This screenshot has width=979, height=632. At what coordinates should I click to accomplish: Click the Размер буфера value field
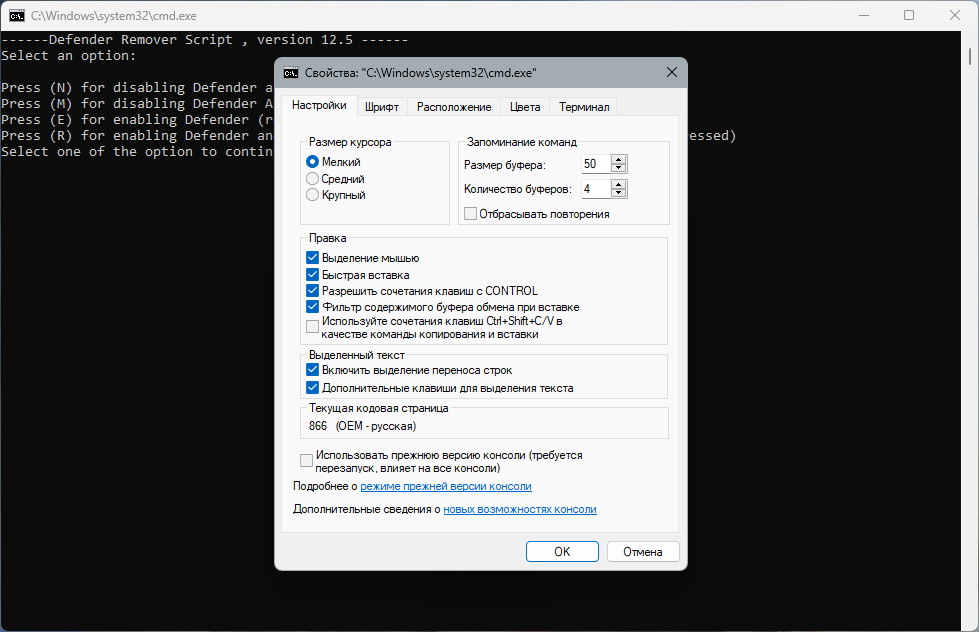tap(596, 164)
